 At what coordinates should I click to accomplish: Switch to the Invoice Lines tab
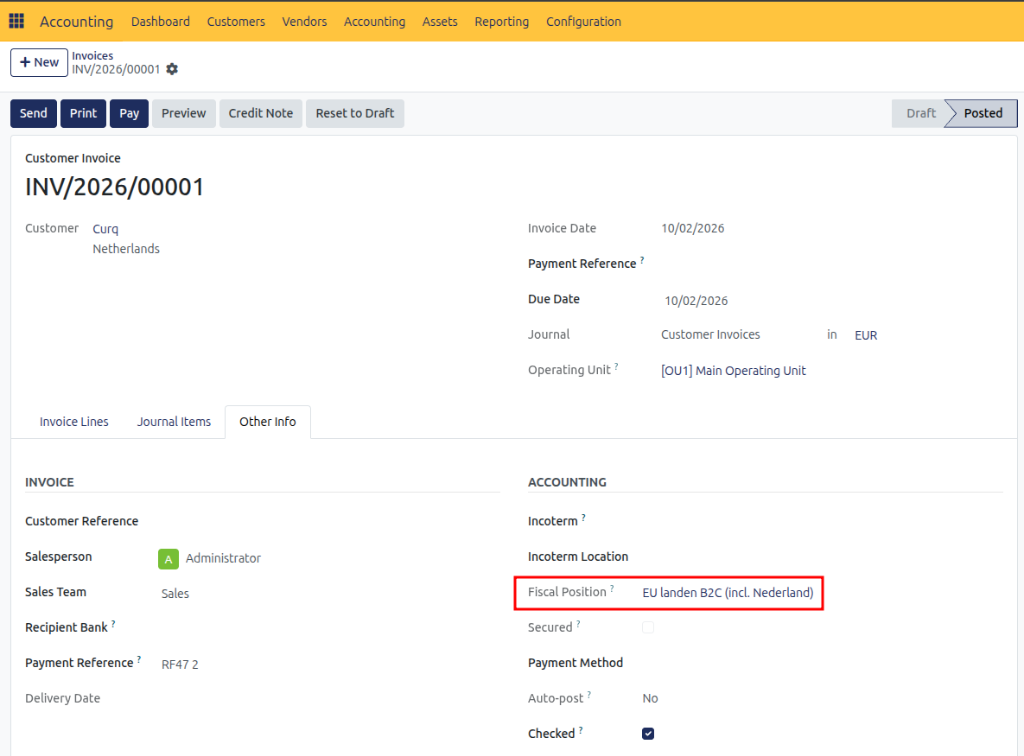tap(74, 422)
